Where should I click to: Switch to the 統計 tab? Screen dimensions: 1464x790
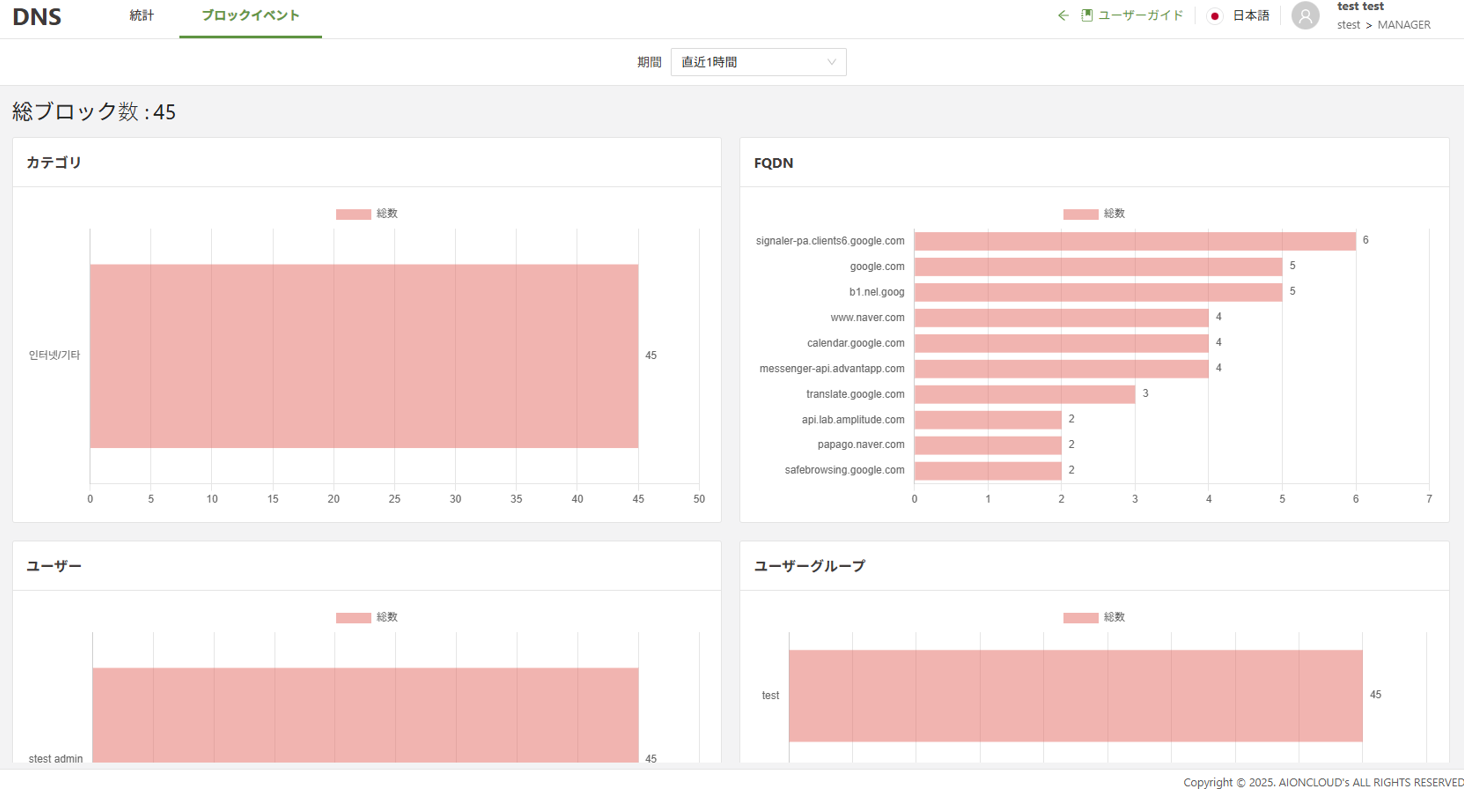tap(142, 16)
